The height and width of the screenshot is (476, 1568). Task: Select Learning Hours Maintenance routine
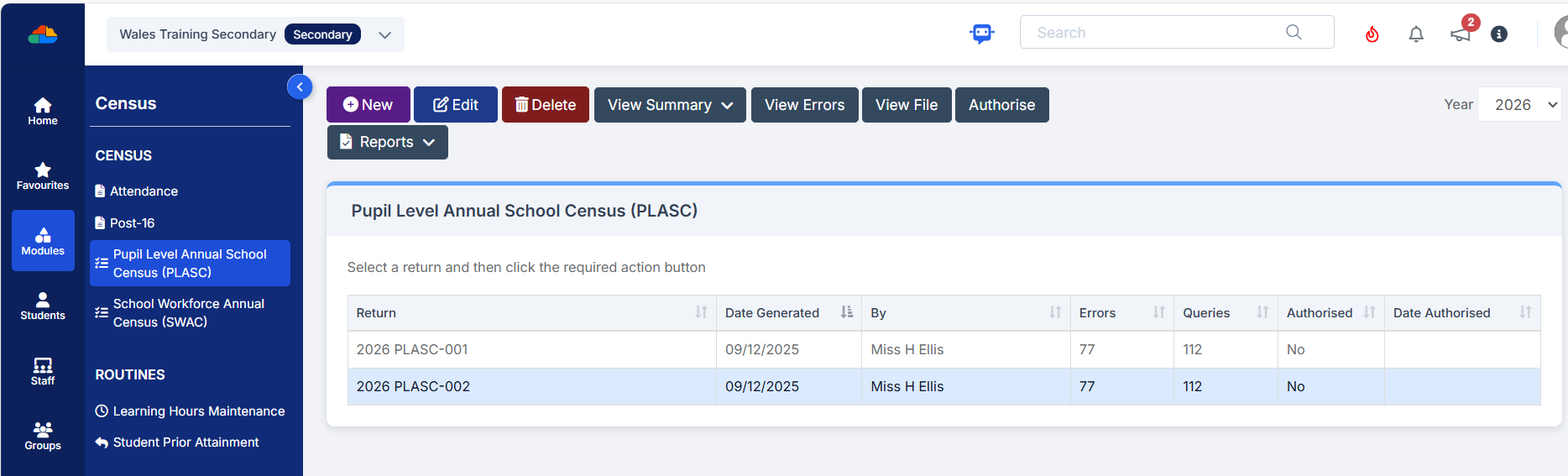[x=198, y=411]
